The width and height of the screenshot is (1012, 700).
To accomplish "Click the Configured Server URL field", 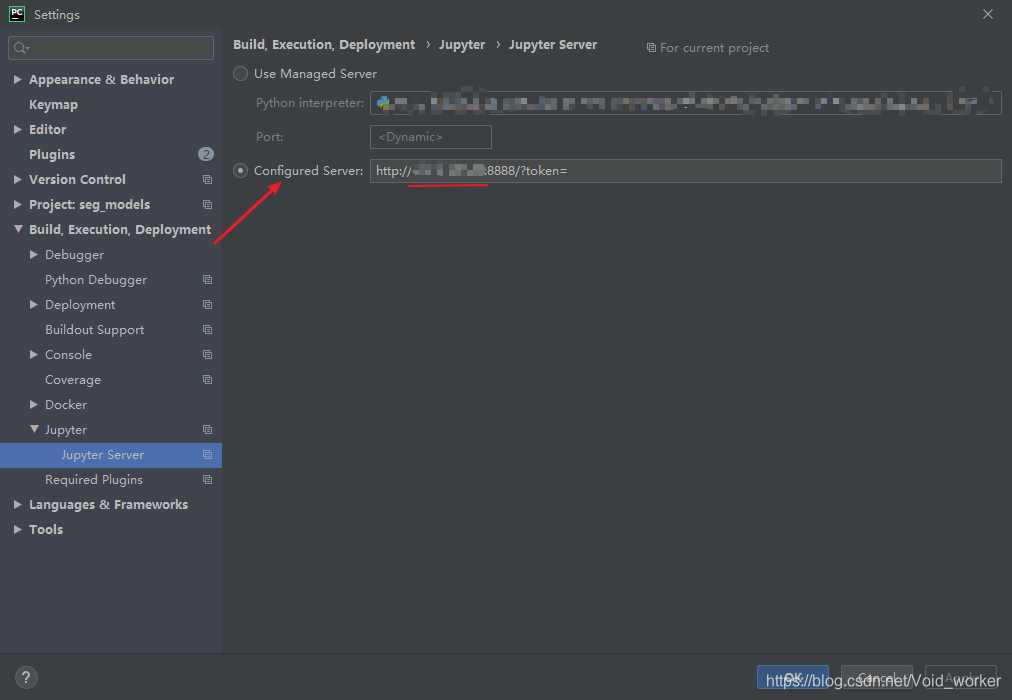I will click(x=685, y=171).
